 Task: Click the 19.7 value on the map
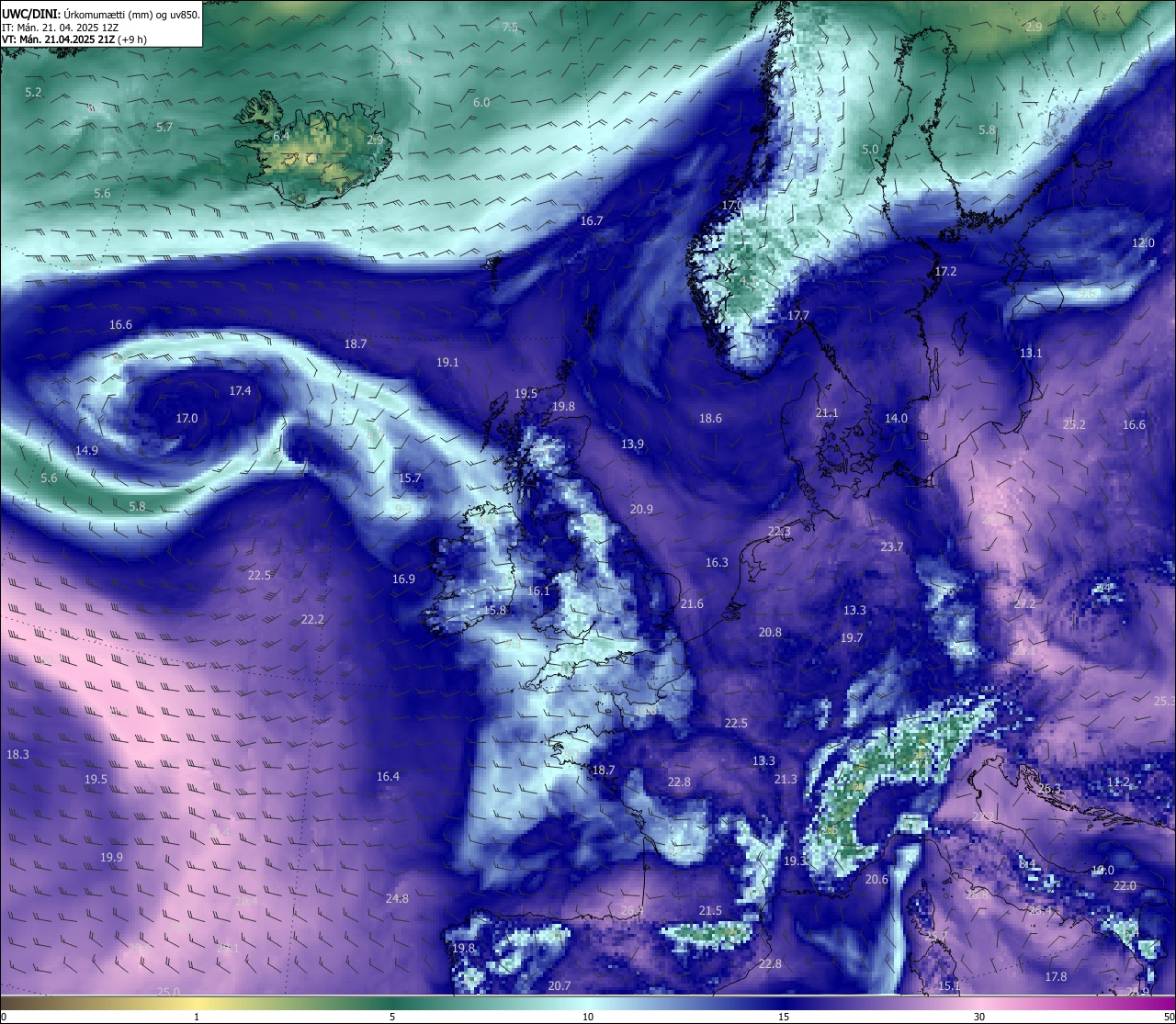tap(852, 637)
